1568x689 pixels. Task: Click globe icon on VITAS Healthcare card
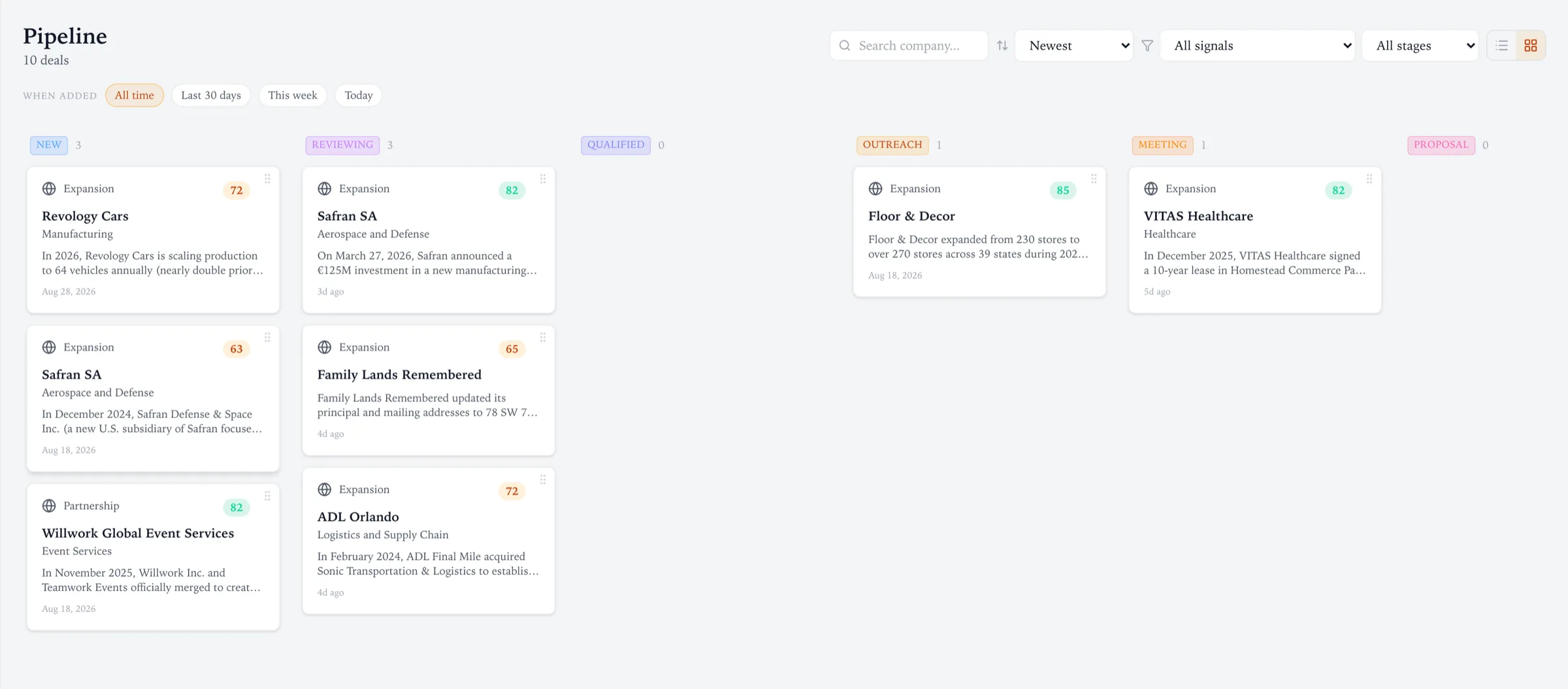click(1151, 189)
